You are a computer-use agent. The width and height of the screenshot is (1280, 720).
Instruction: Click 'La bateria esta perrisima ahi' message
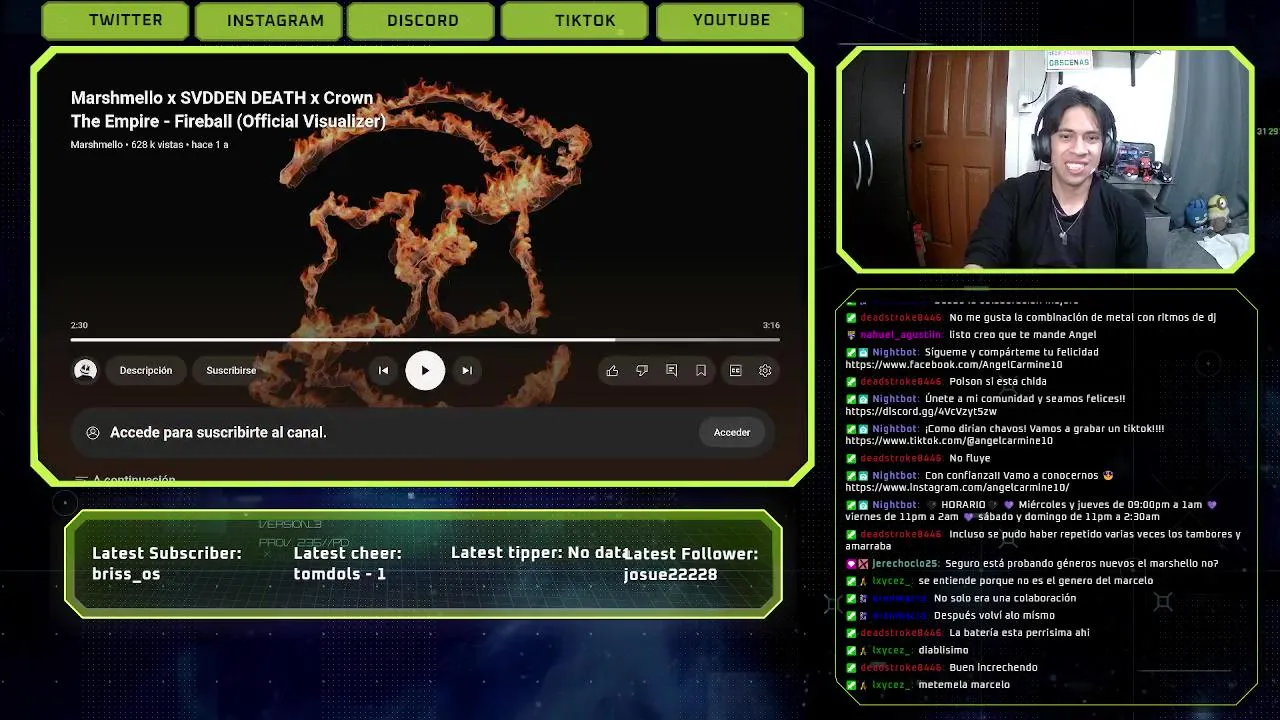coord(1019,632)
